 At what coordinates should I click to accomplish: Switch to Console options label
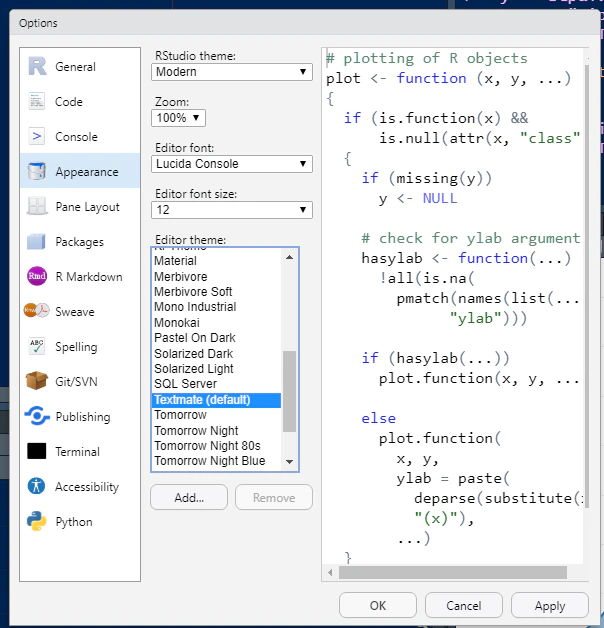coord(77,137)
